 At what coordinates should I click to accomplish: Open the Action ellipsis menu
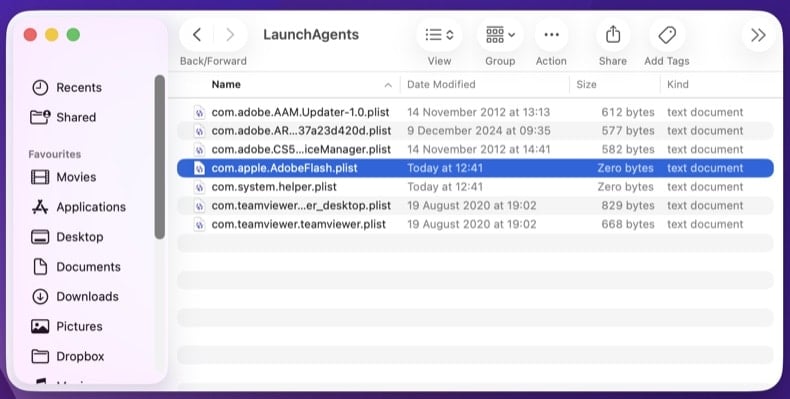click(x=551, y=35)
